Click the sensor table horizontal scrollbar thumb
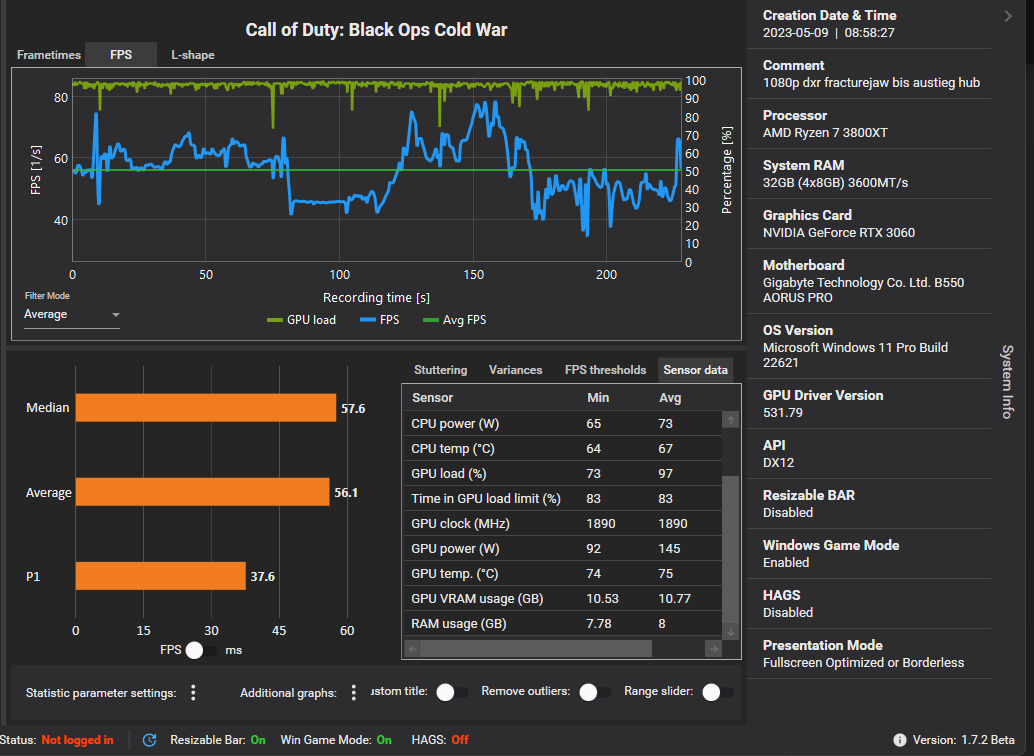The width and height of the screenshot is (1034, 756). [x=537, y=648]
